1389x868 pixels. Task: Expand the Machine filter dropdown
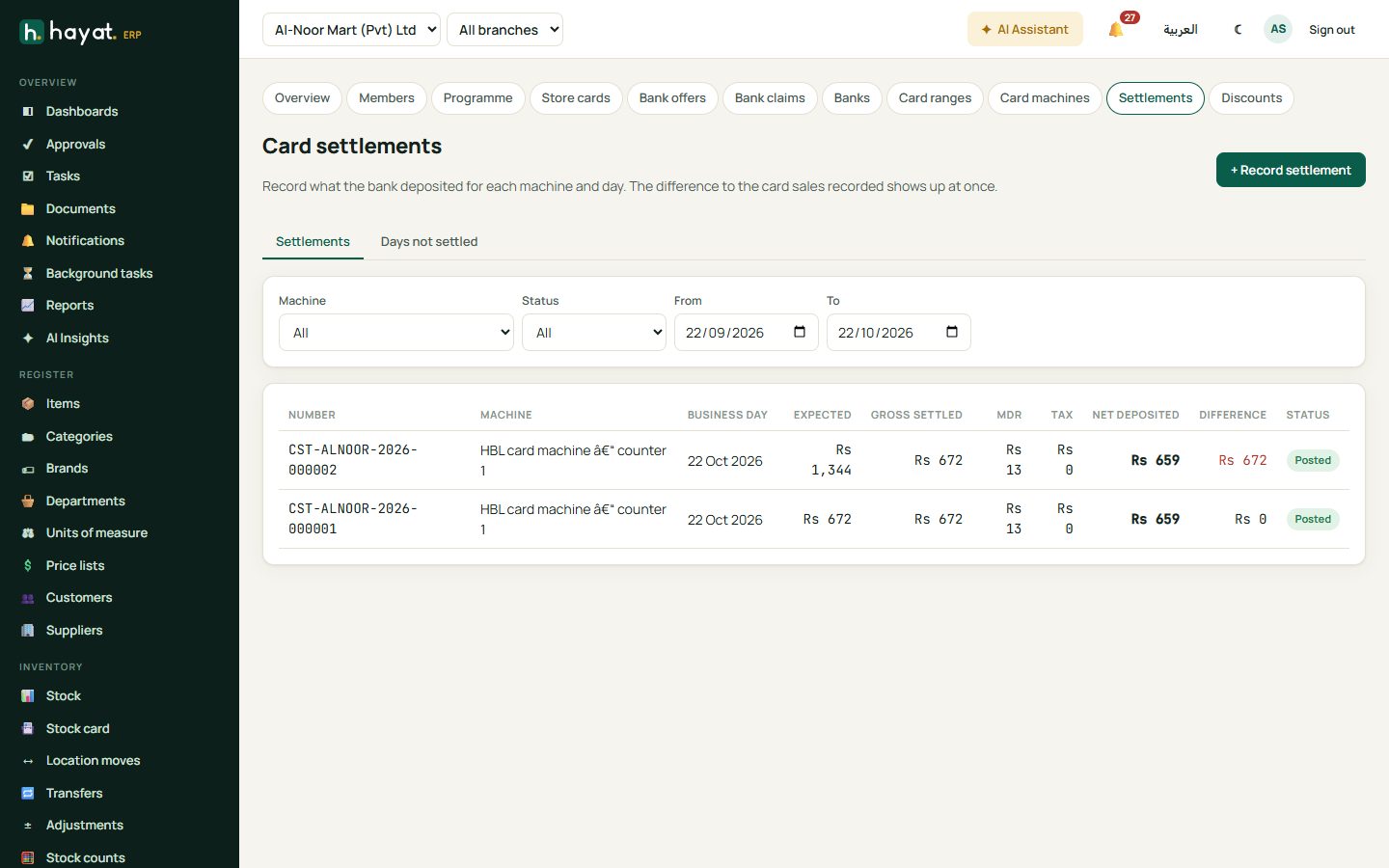tap(396, 333)
